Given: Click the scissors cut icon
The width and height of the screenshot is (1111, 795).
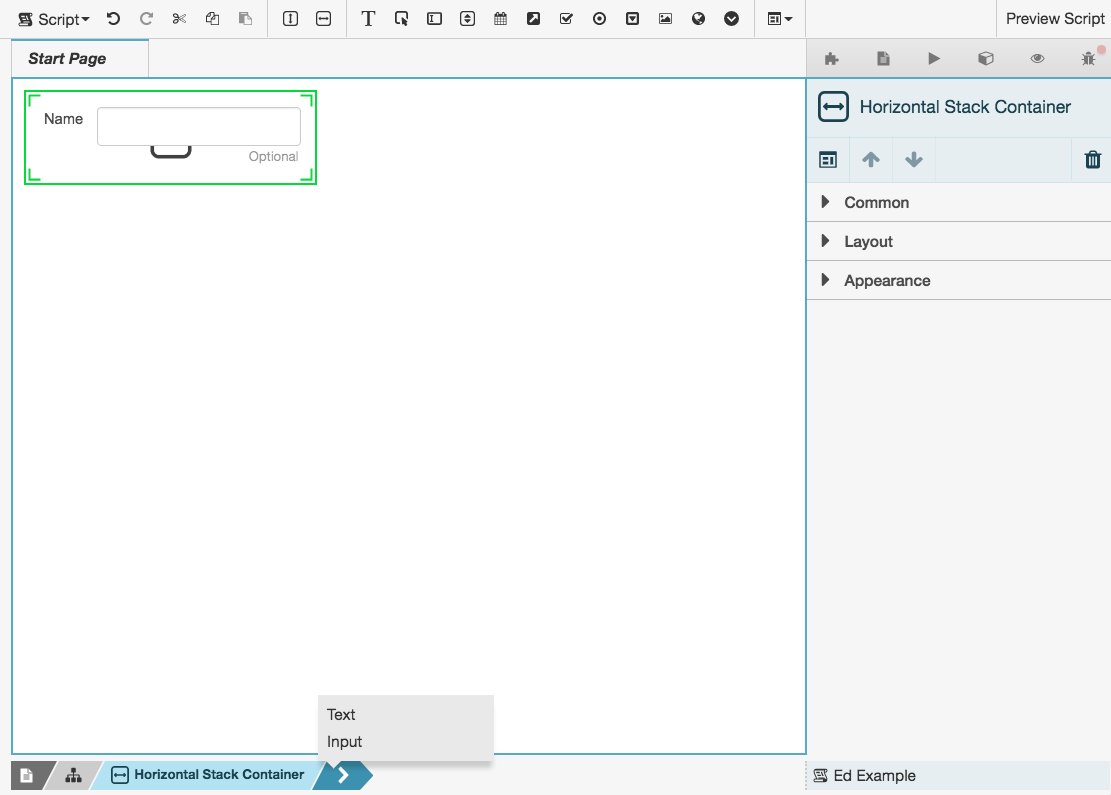Looking at the screenshot, I should (179, 19).
